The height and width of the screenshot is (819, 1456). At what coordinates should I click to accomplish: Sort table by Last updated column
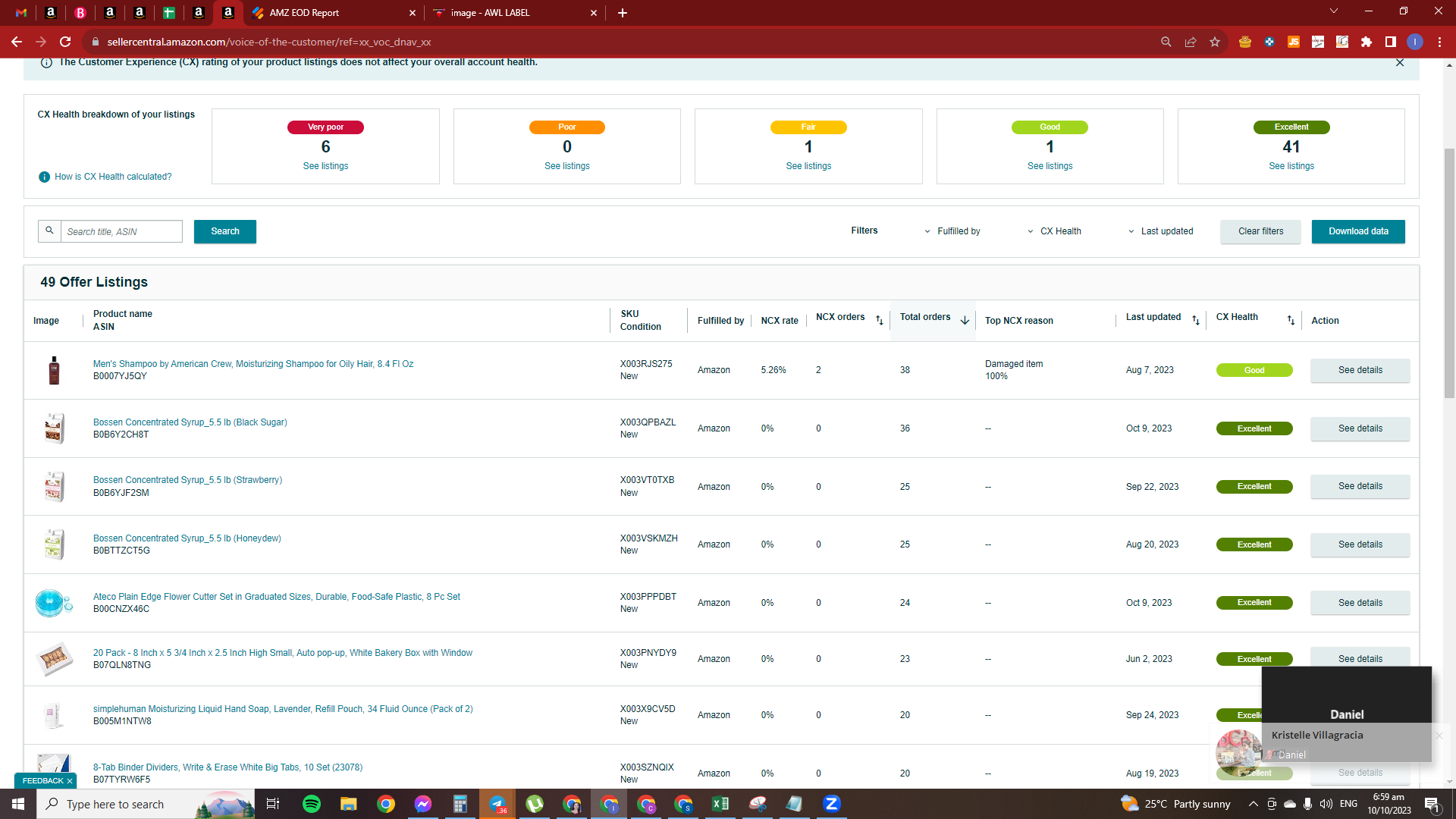pyautogui.click(x=1196, y=320)
